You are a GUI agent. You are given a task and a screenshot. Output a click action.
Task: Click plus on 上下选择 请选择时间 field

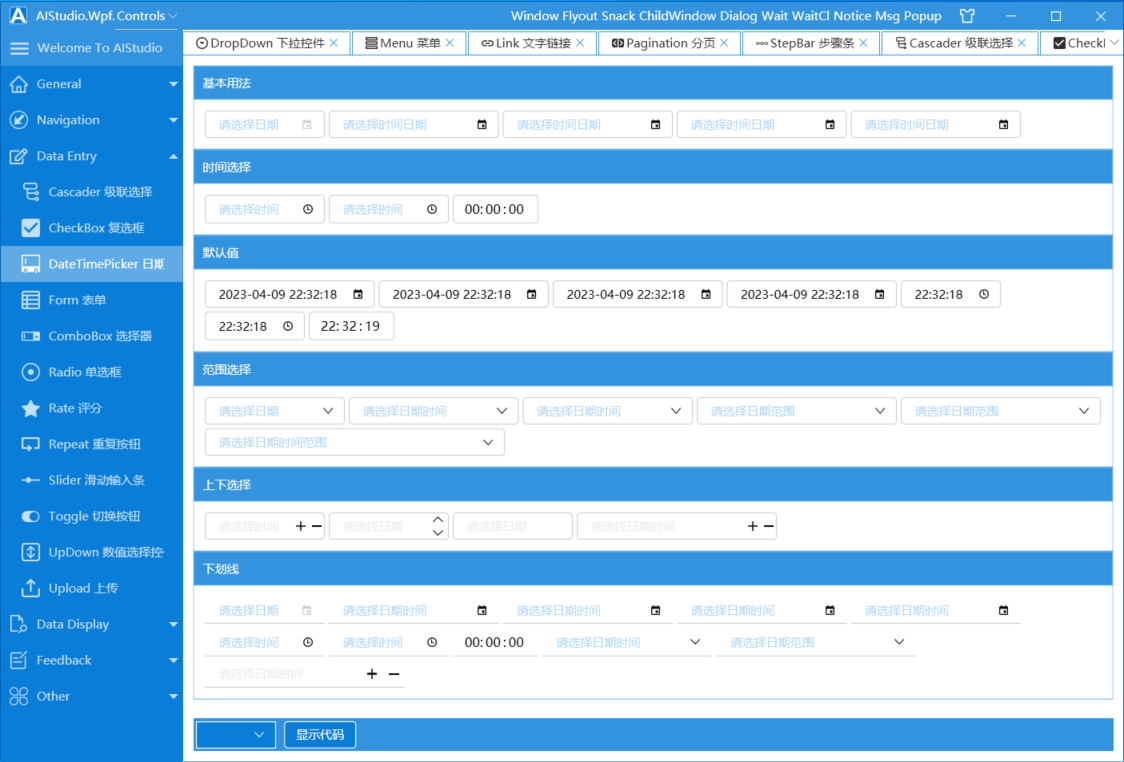click(300, 526)
